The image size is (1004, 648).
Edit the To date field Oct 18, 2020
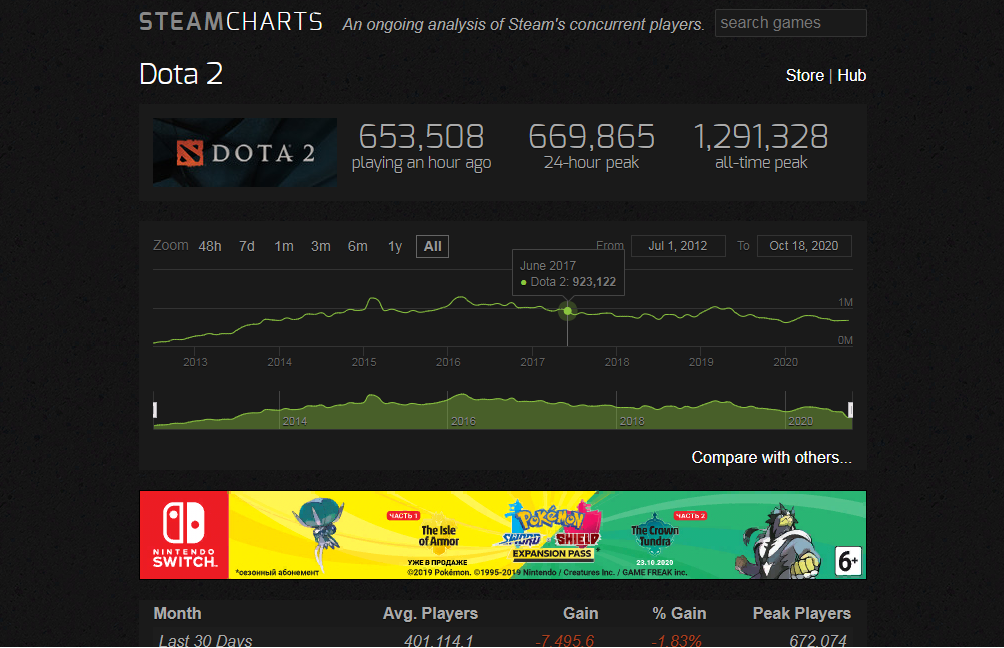click(x=804, y=246)
